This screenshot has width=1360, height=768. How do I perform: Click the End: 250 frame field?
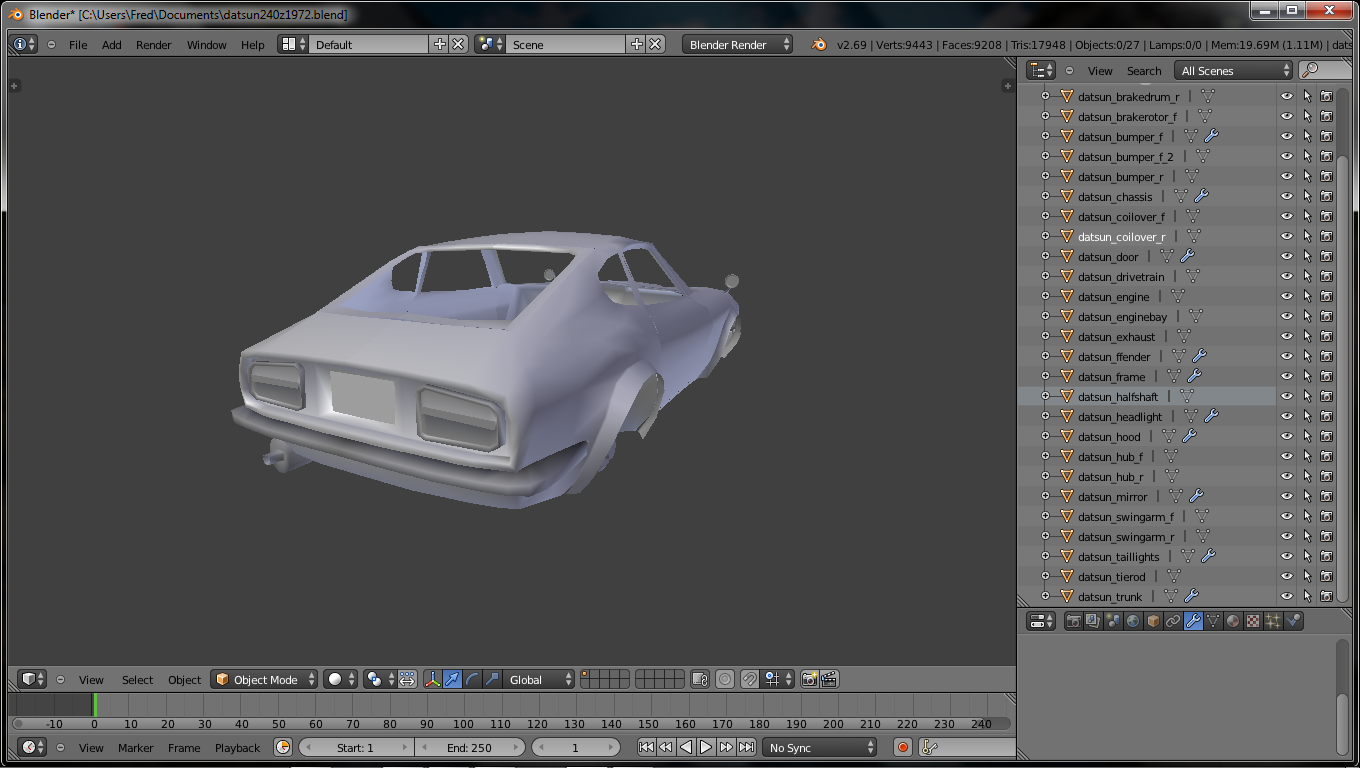click(x=469, y=747)
